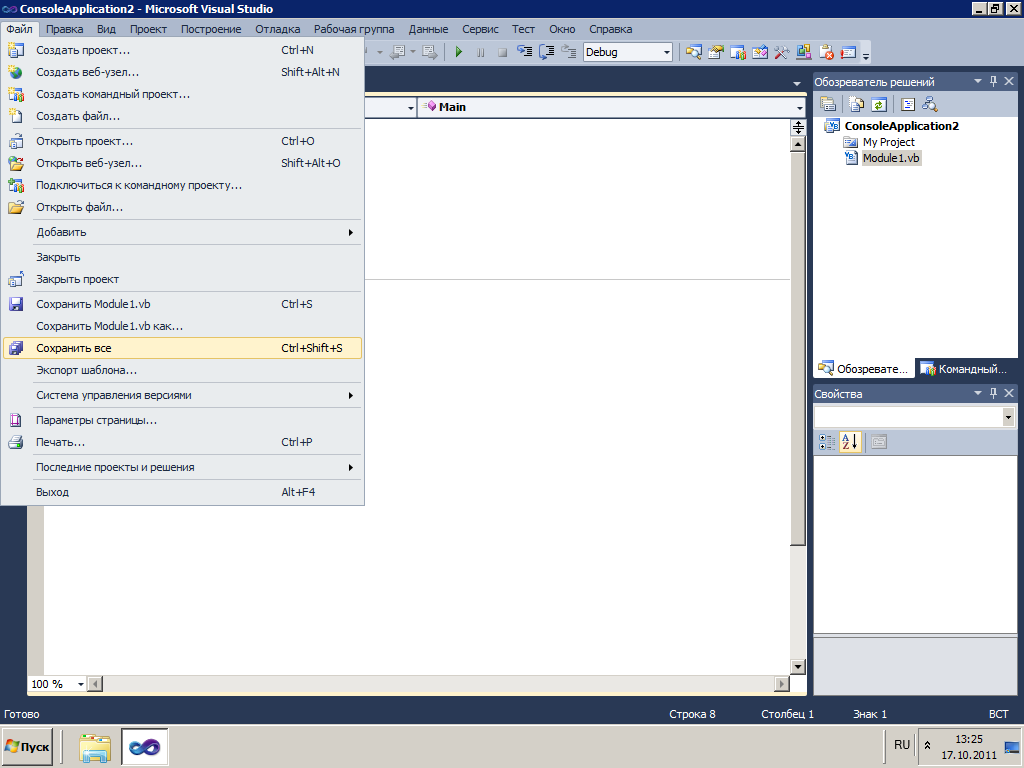Screen dimensions: 1024x768
Task: Click Выход to exit Visual Studio
Action: point(182,492)
